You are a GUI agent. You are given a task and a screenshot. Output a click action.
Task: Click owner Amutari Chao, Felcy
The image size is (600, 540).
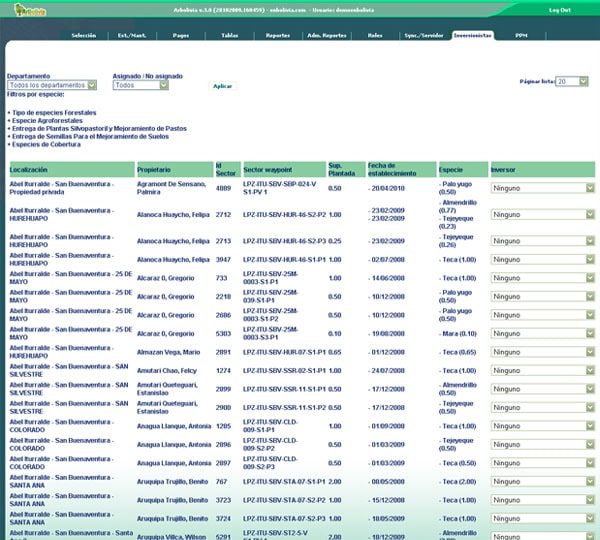point(167,370)
